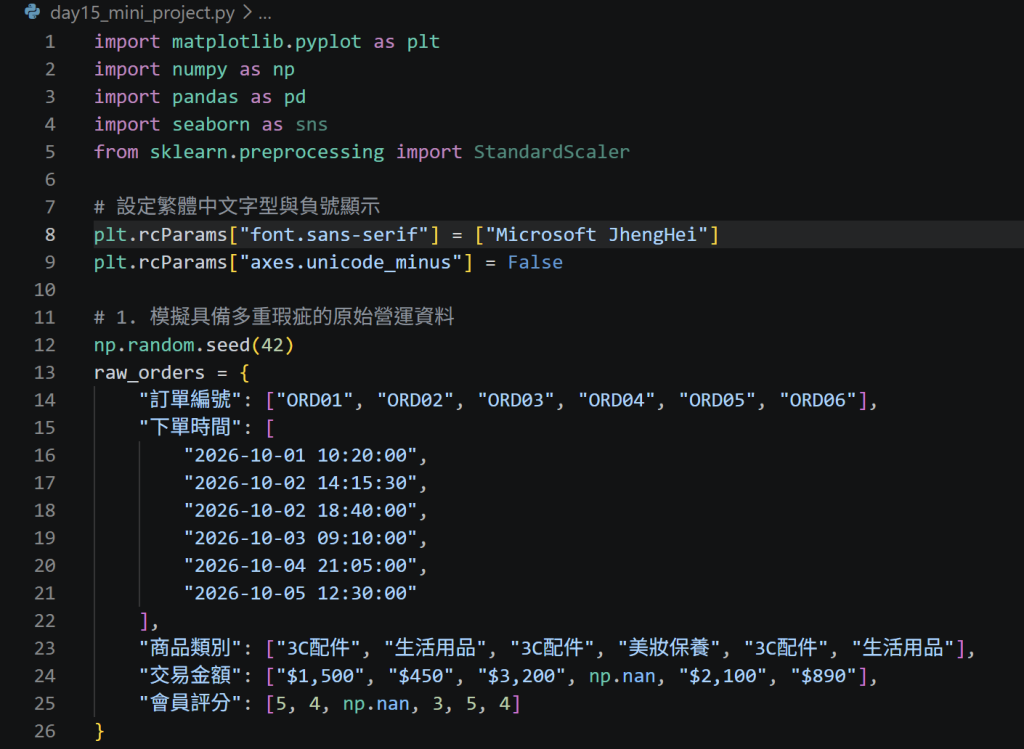Click the "美妝保養" category string
Screen dimensions: 1024x749
point(669,648)
